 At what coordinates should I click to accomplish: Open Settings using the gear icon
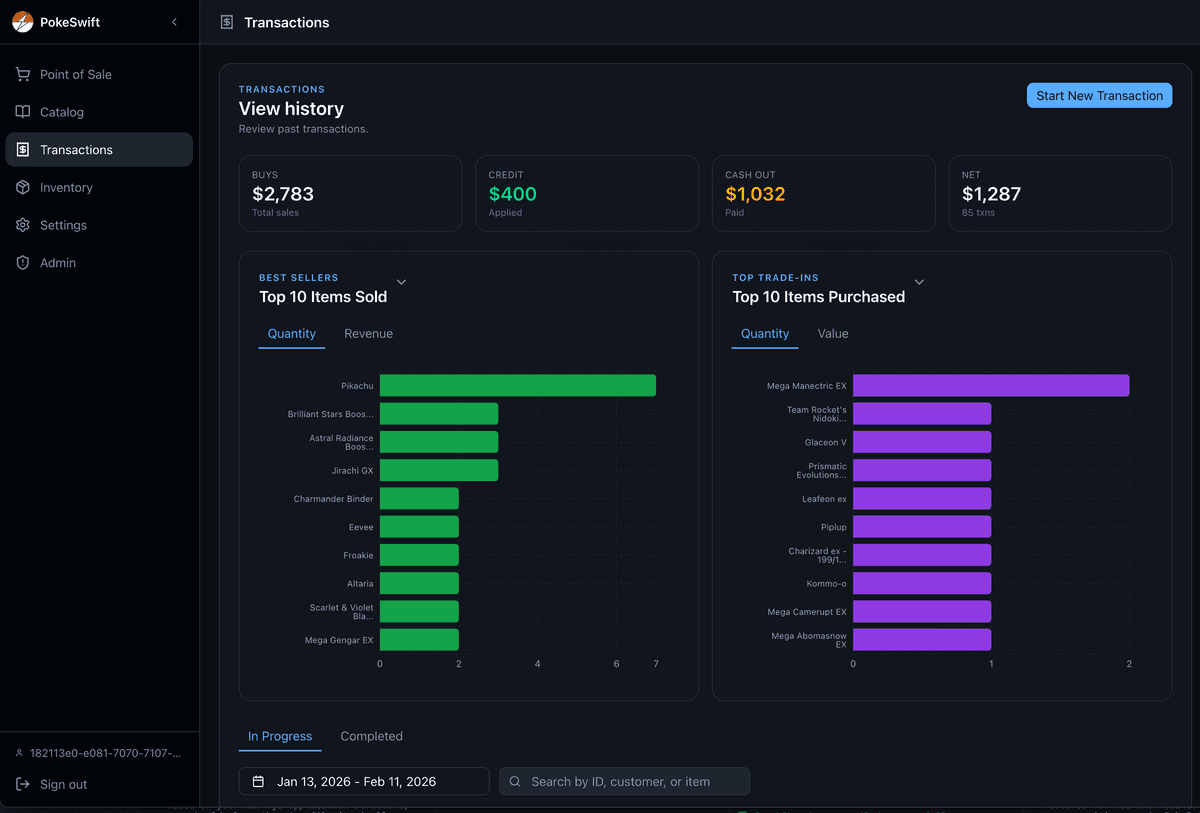click(x=21, y=225)
